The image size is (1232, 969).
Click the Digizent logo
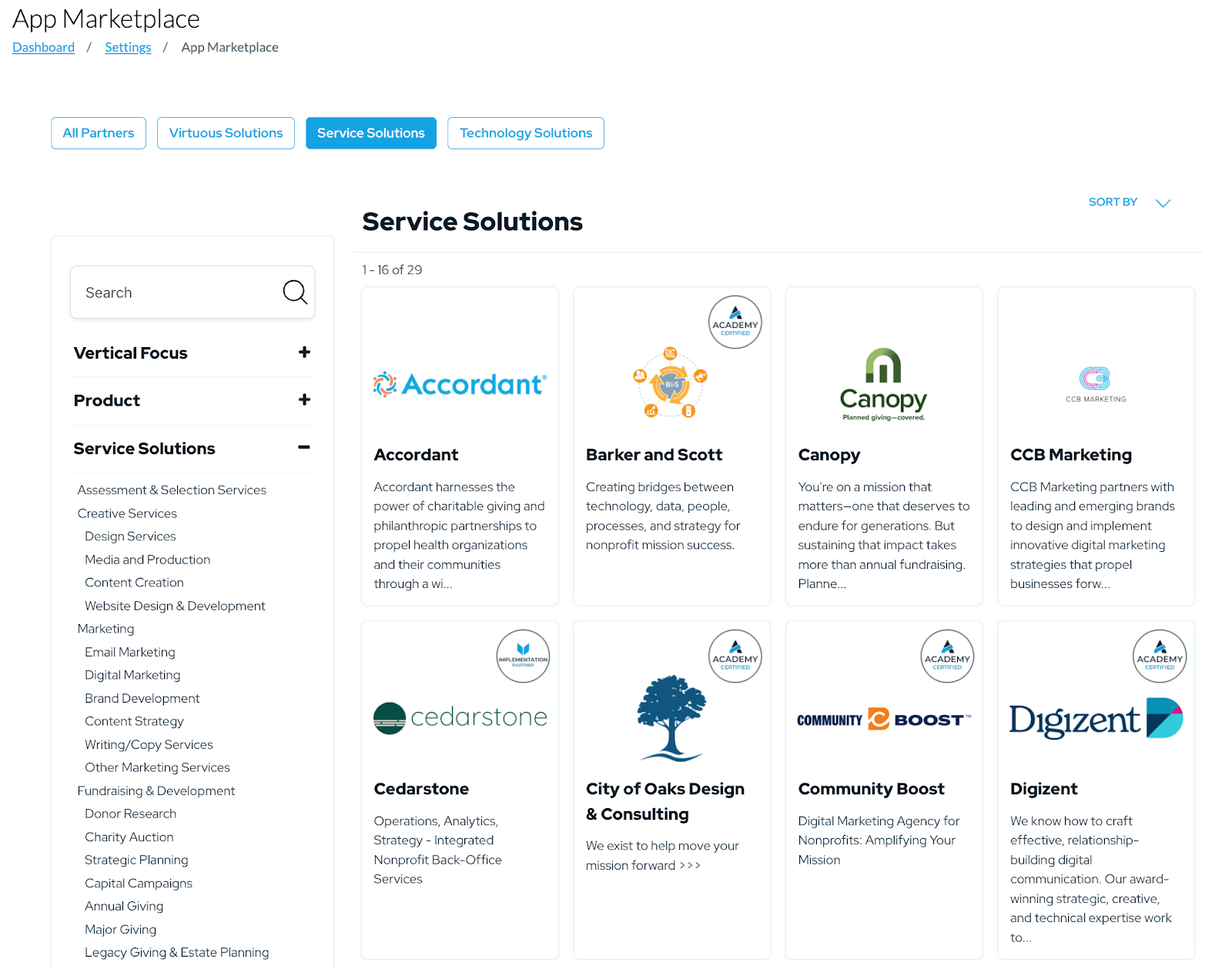point(1096,719)
